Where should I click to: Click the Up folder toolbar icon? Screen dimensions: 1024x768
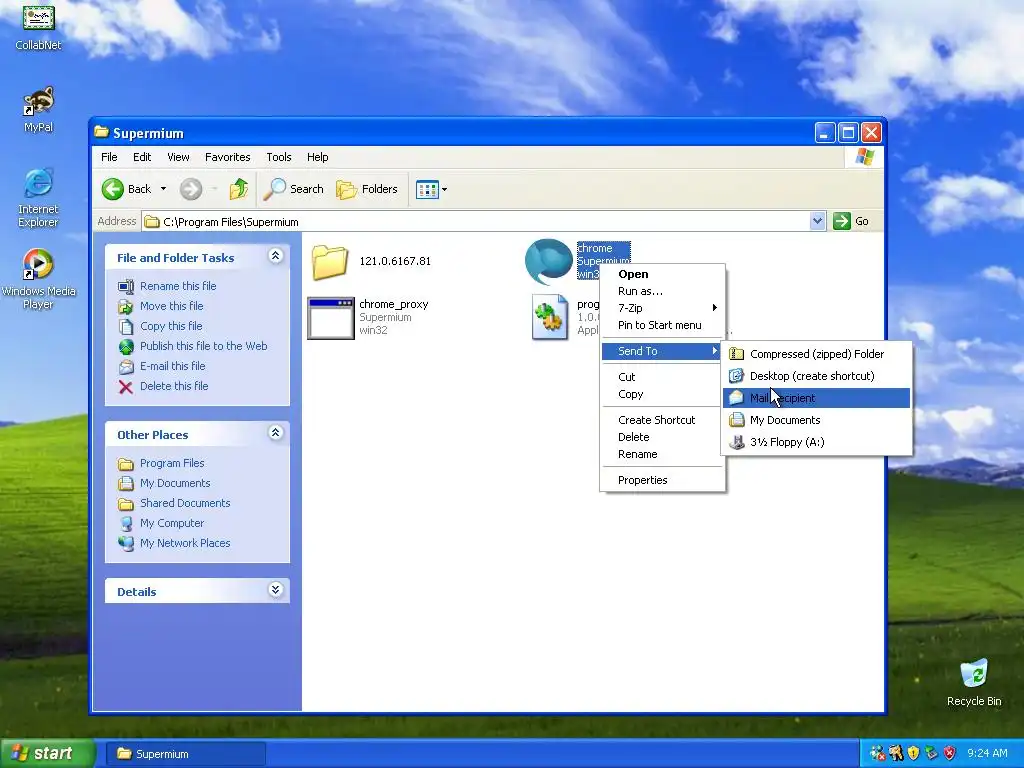[x=238, y=189]
